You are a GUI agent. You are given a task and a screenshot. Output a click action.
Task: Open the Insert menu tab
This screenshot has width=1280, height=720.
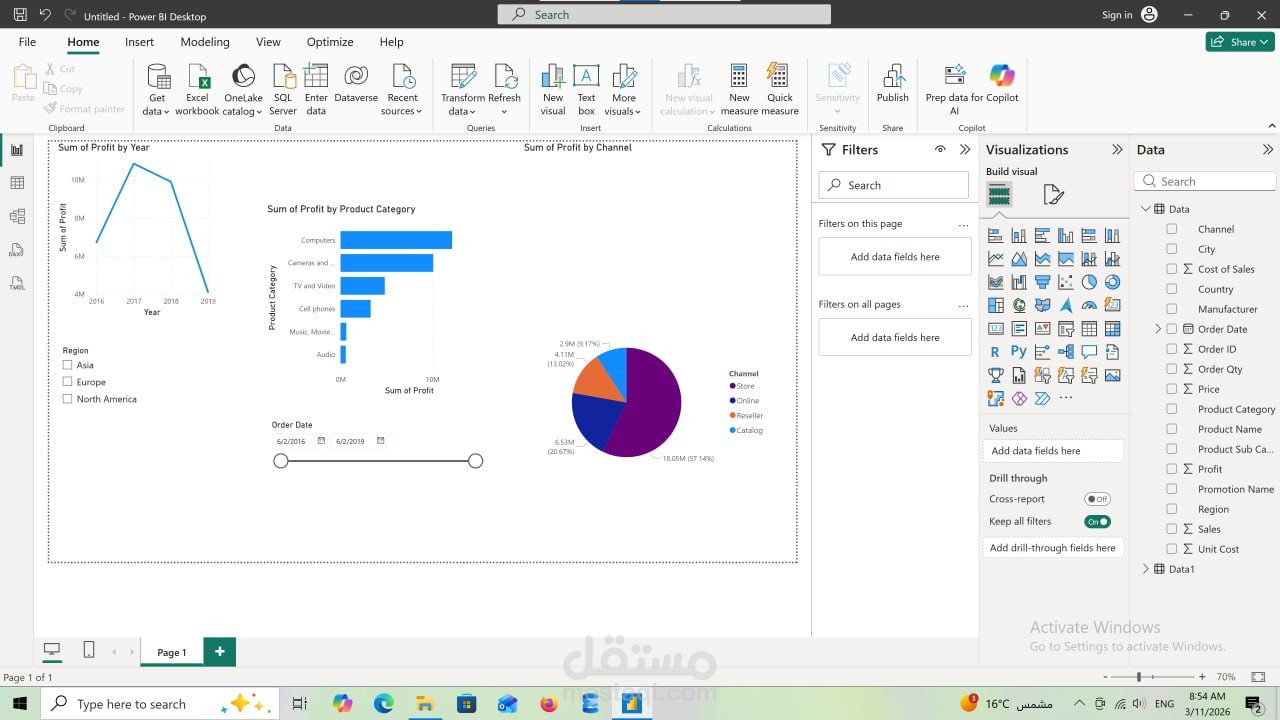point(139,42)
